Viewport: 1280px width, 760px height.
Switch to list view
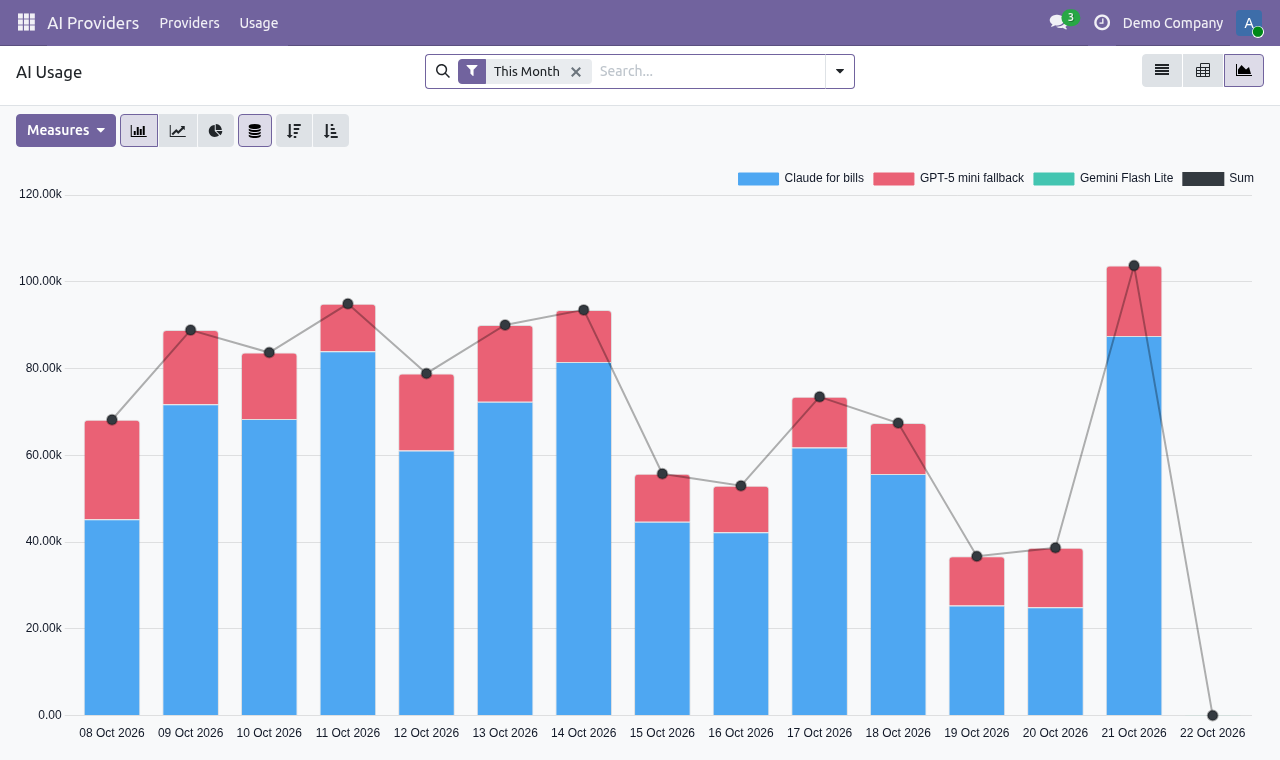point(1162,70)
